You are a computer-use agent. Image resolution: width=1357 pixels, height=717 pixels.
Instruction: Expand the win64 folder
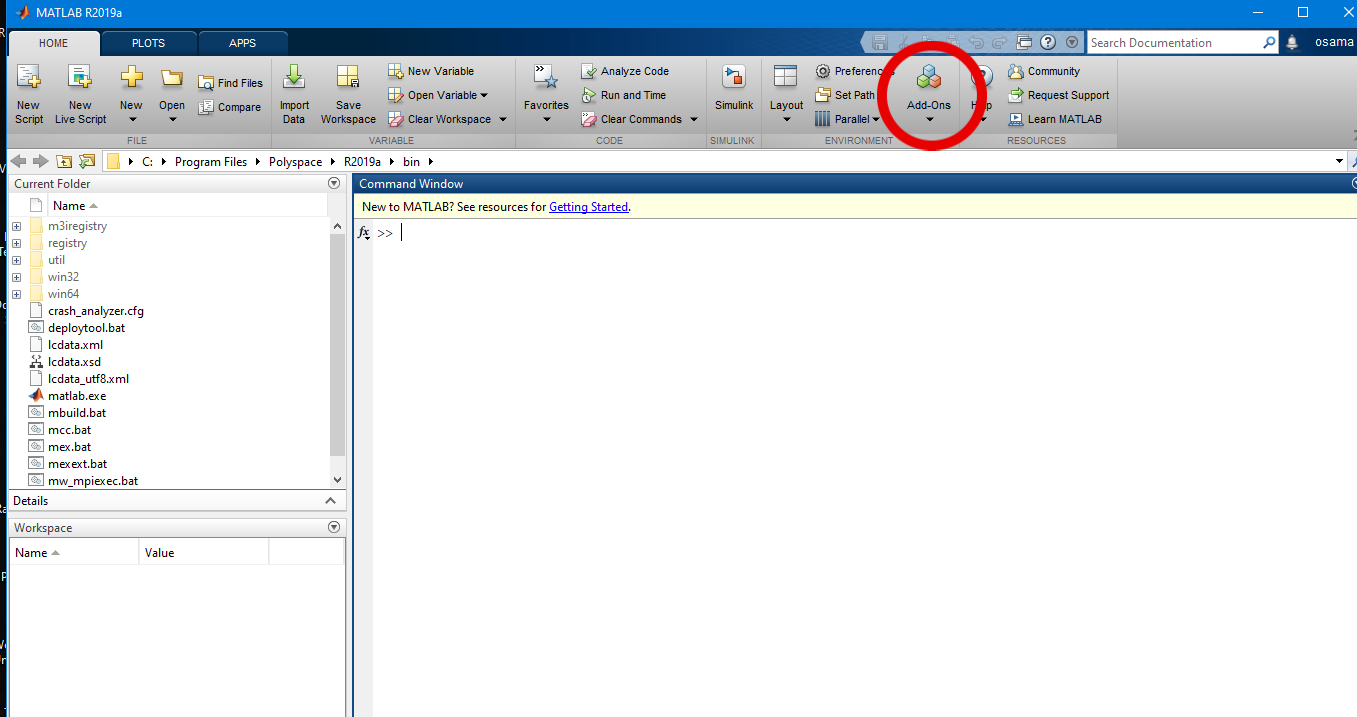click(x=17, y=294)
